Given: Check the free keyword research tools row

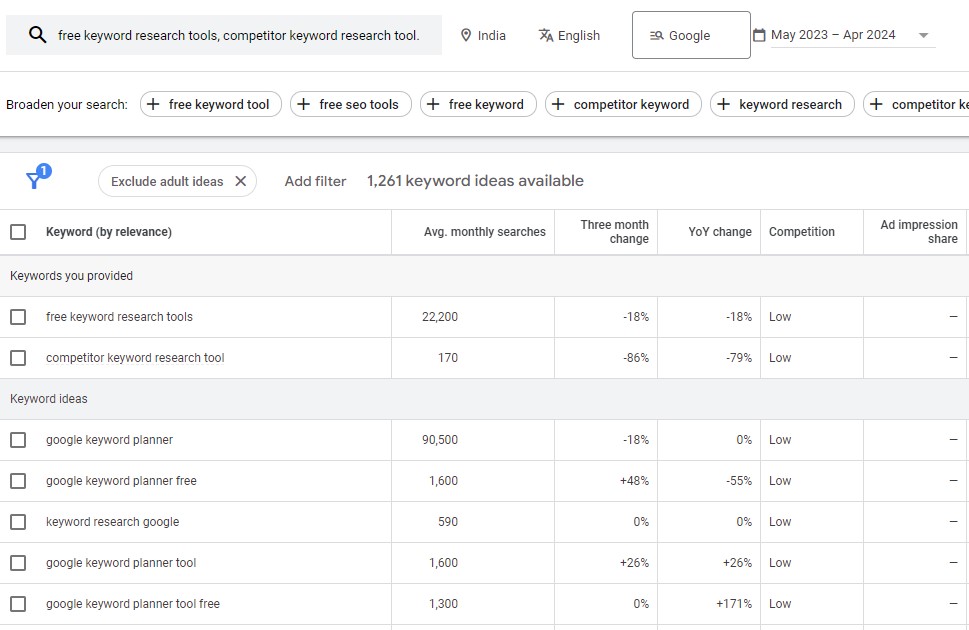Looking at the screenshot, I should tap(19, 317).
